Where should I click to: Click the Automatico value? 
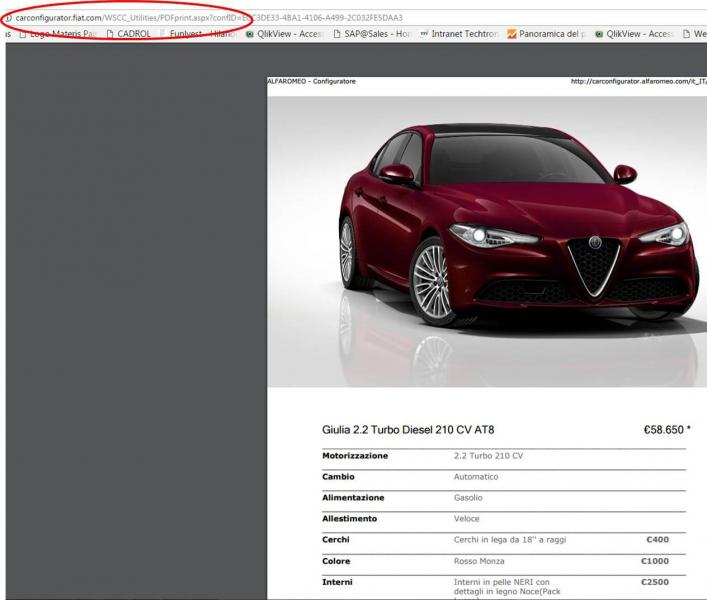476,477
